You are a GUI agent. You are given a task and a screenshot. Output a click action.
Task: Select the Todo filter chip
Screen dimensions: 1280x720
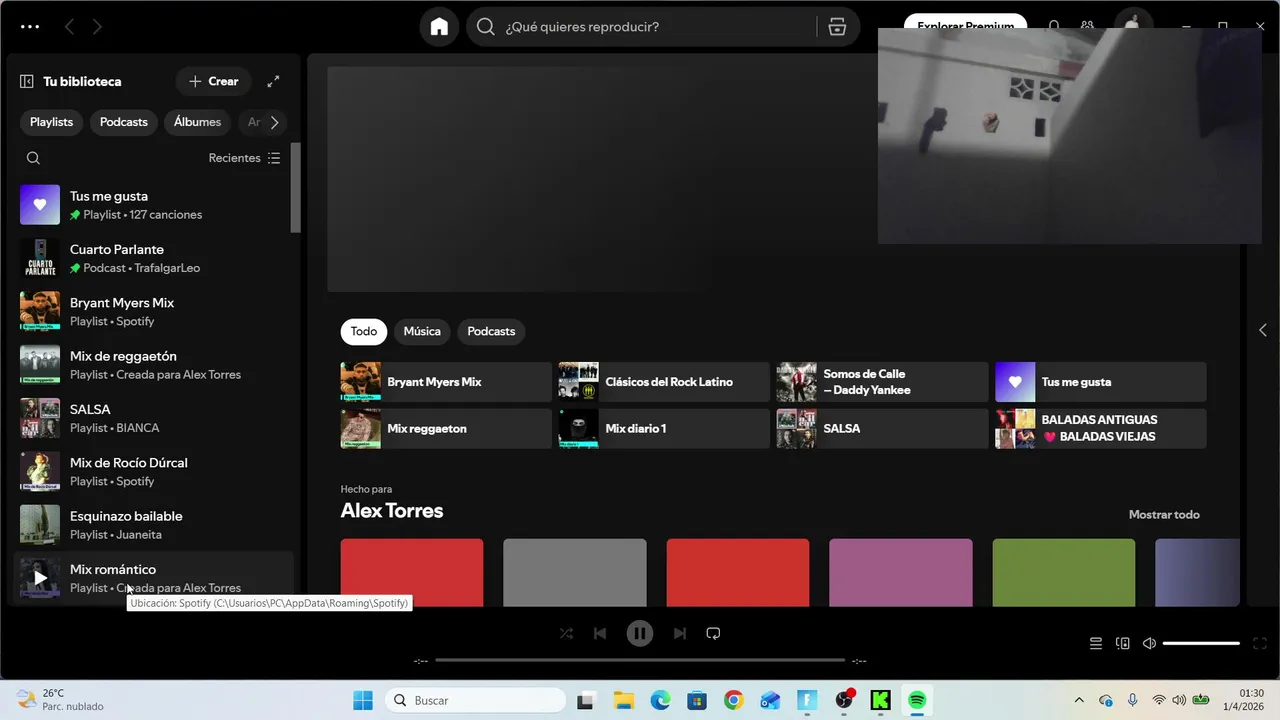[x=364, y=331]
